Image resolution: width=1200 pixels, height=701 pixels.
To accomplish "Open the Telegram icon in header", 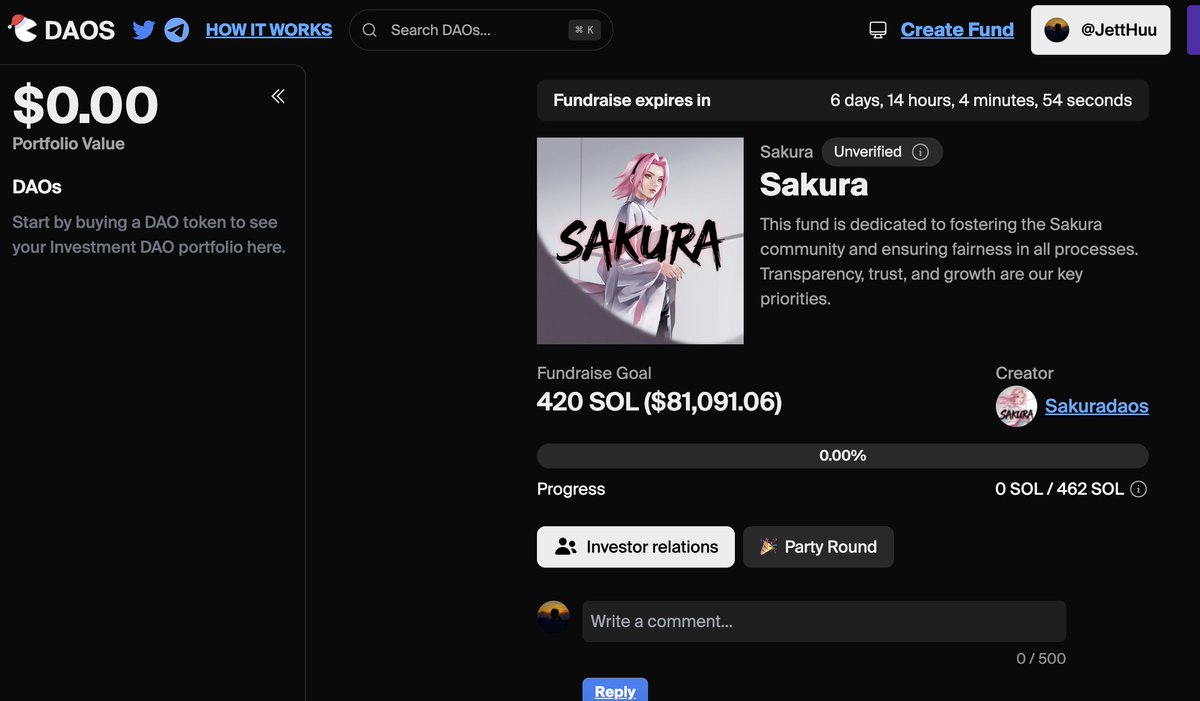I will (177, 30).
